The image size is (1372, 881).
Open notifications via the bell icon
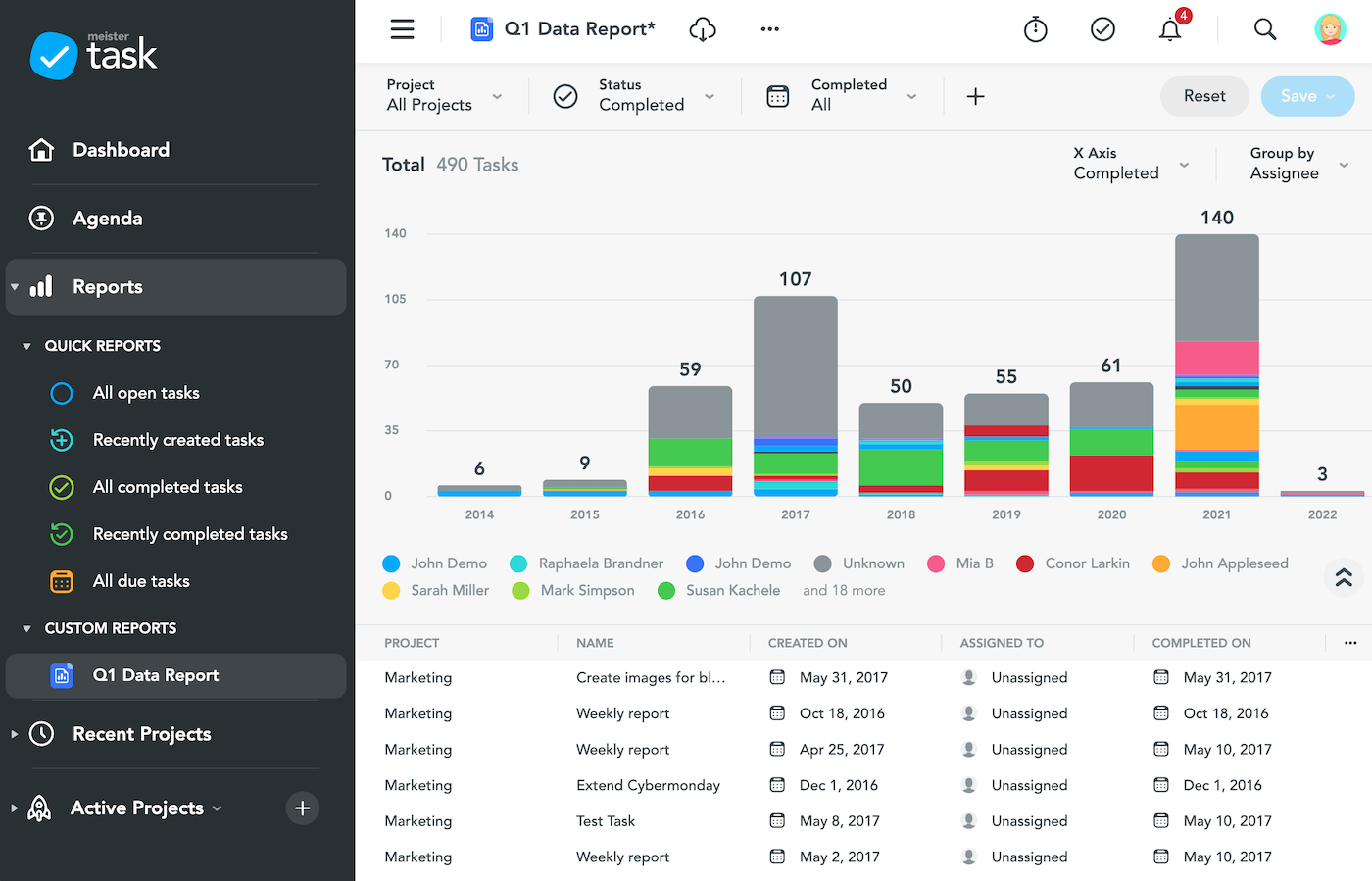point(1169,29)
